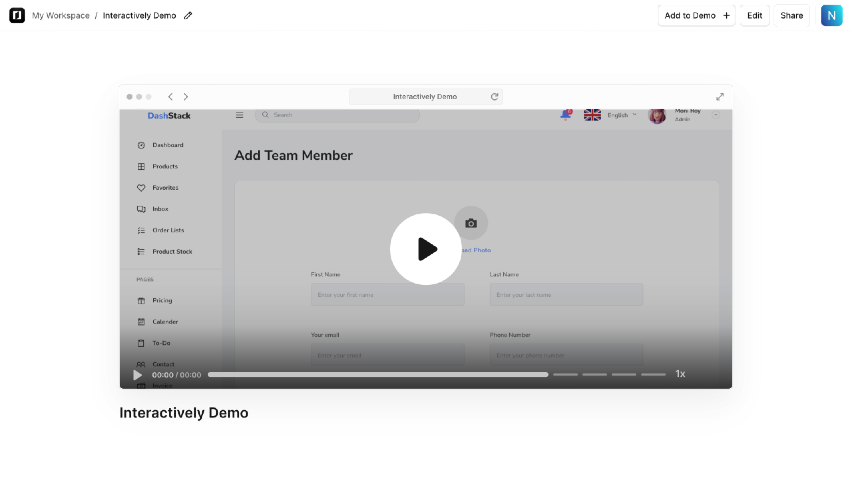Click the First Name input field

(387, 295)
